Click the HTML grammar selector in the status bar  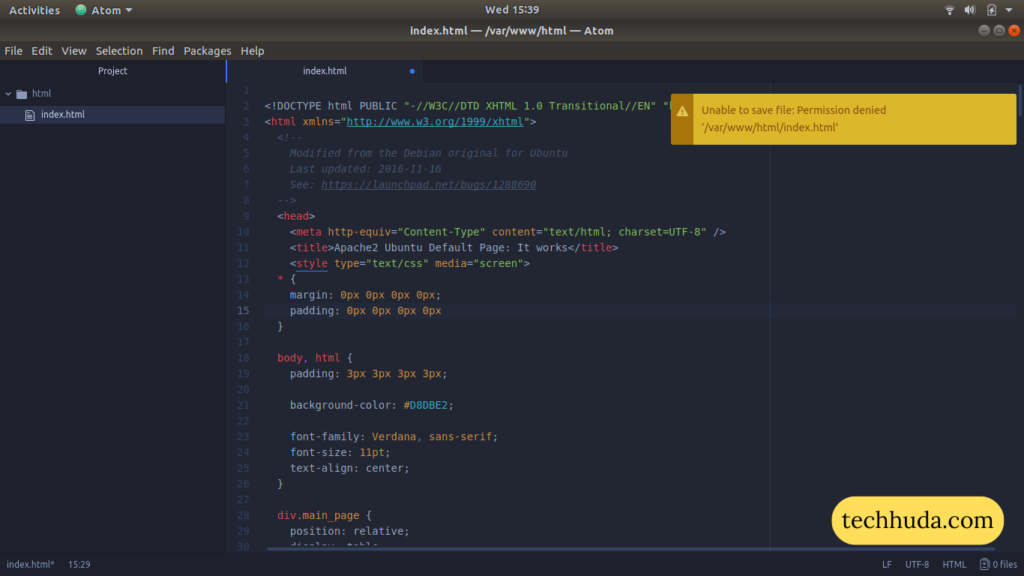(x=954, y=564)
